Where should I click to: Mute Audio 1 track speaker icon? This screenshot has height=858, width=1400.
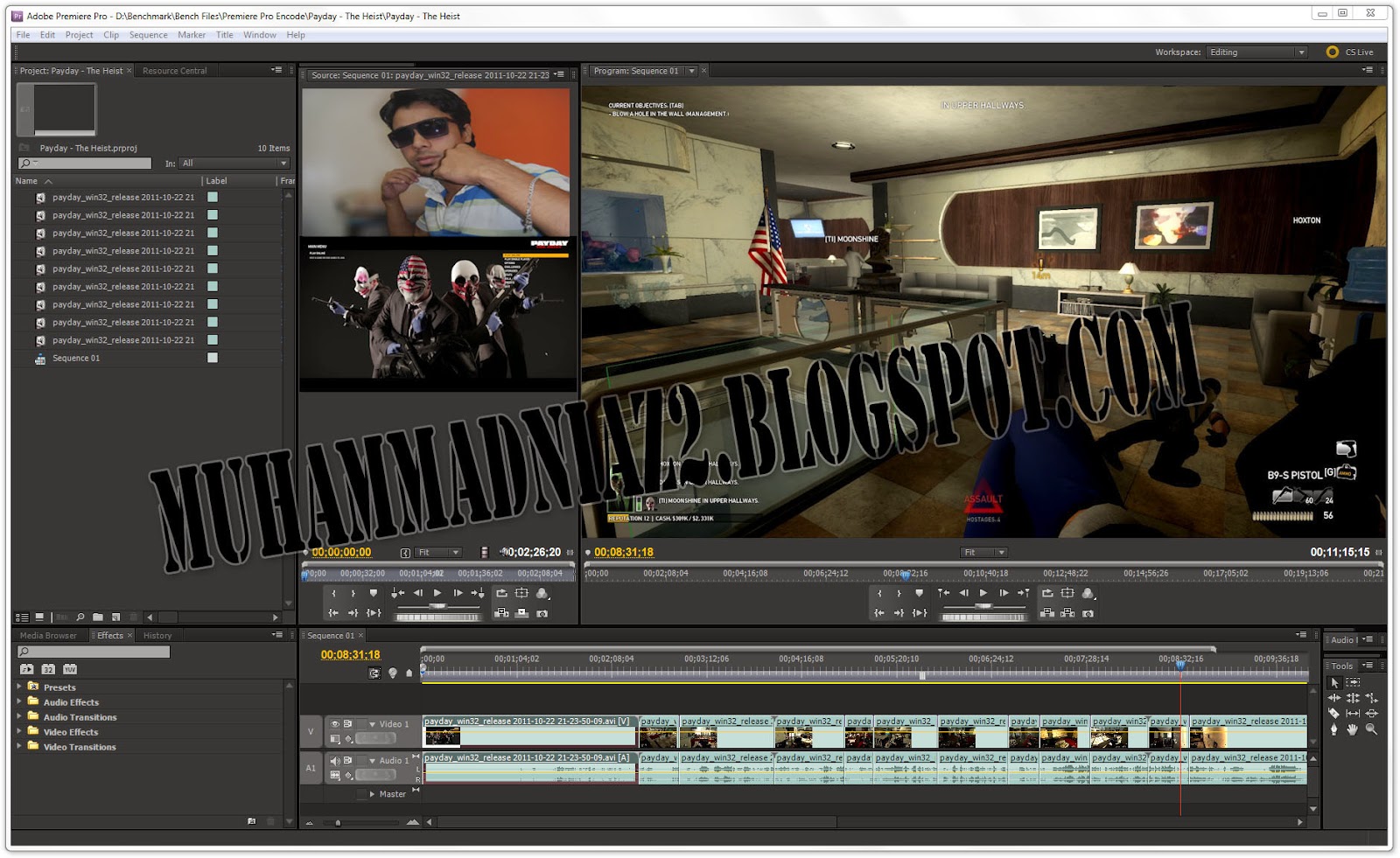[334, 760]
